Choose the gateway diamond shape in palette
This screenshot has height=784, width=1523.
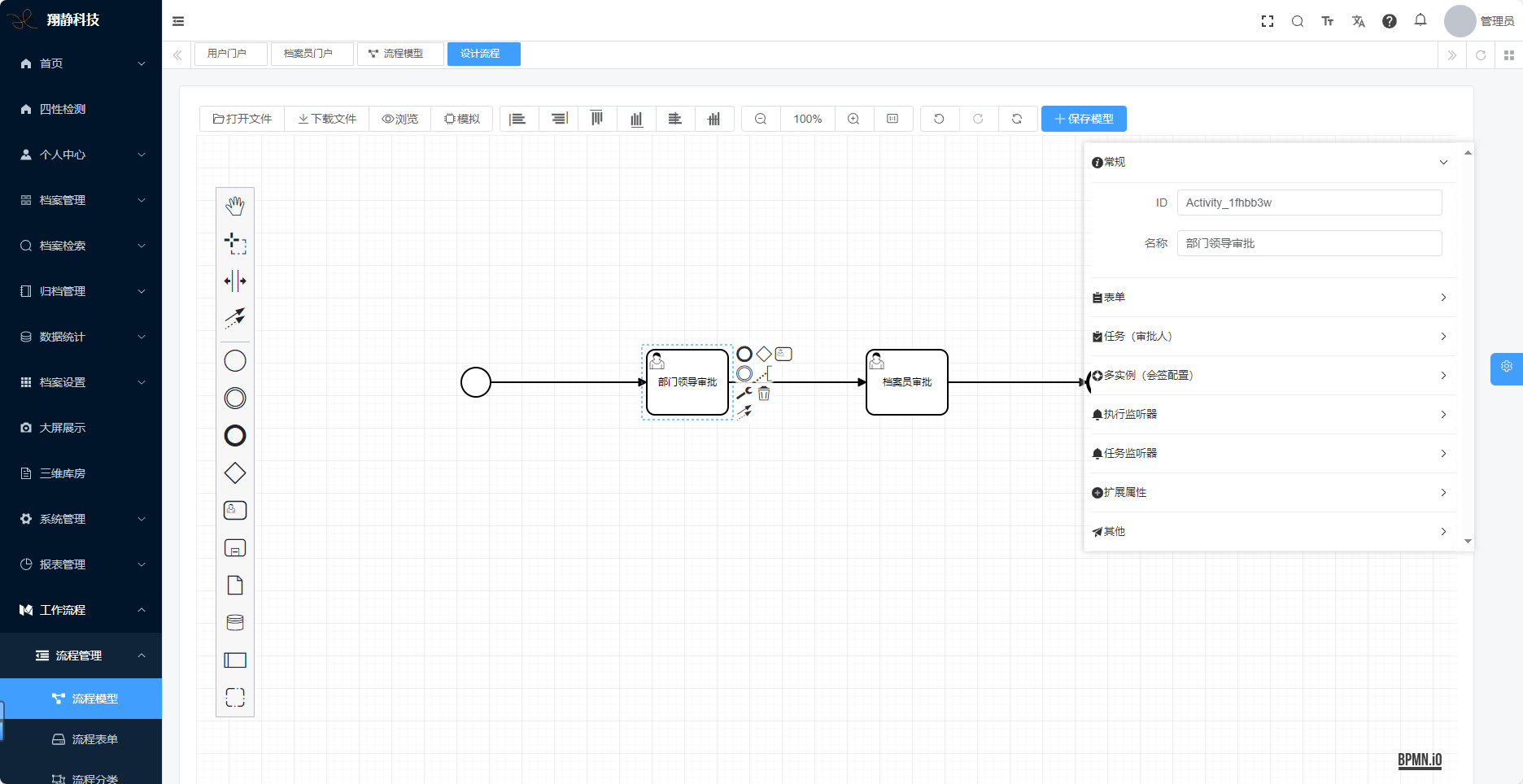(x=235, y=473)
